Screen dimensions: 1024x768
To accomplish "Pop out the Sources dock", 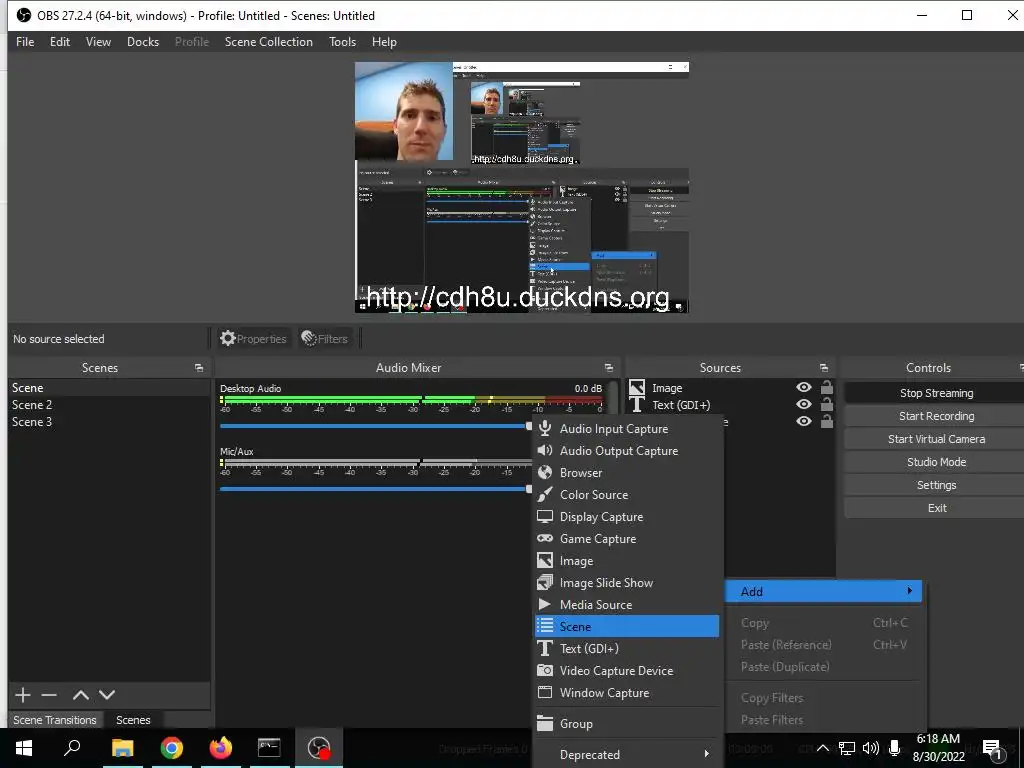I will 824,368.
